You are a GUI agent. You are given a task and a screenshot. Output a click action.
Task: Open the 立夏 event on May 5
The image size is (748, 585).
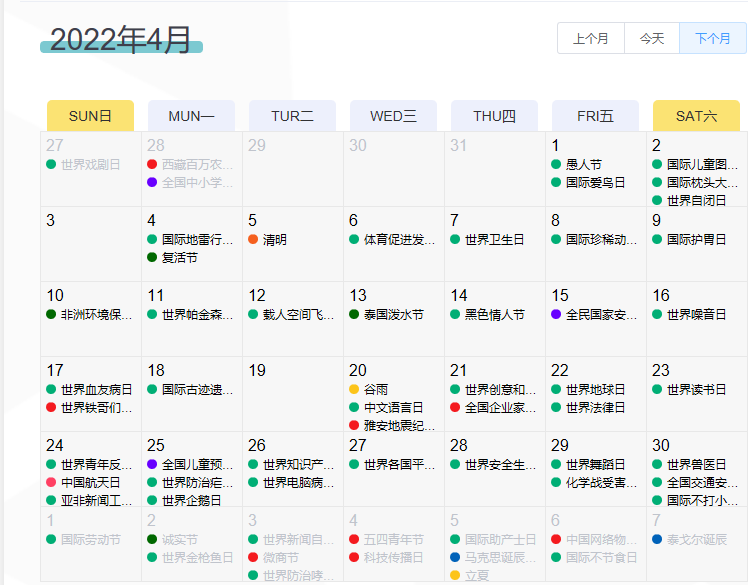point(477,575)
